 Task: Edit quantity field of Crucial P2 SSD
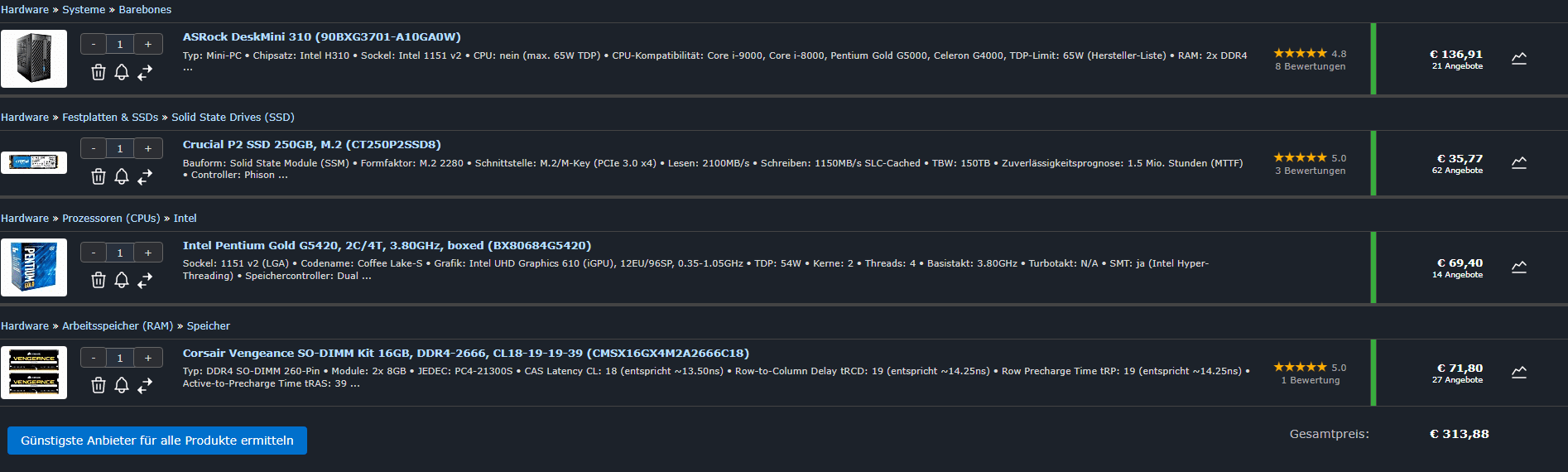click(120, 148)
